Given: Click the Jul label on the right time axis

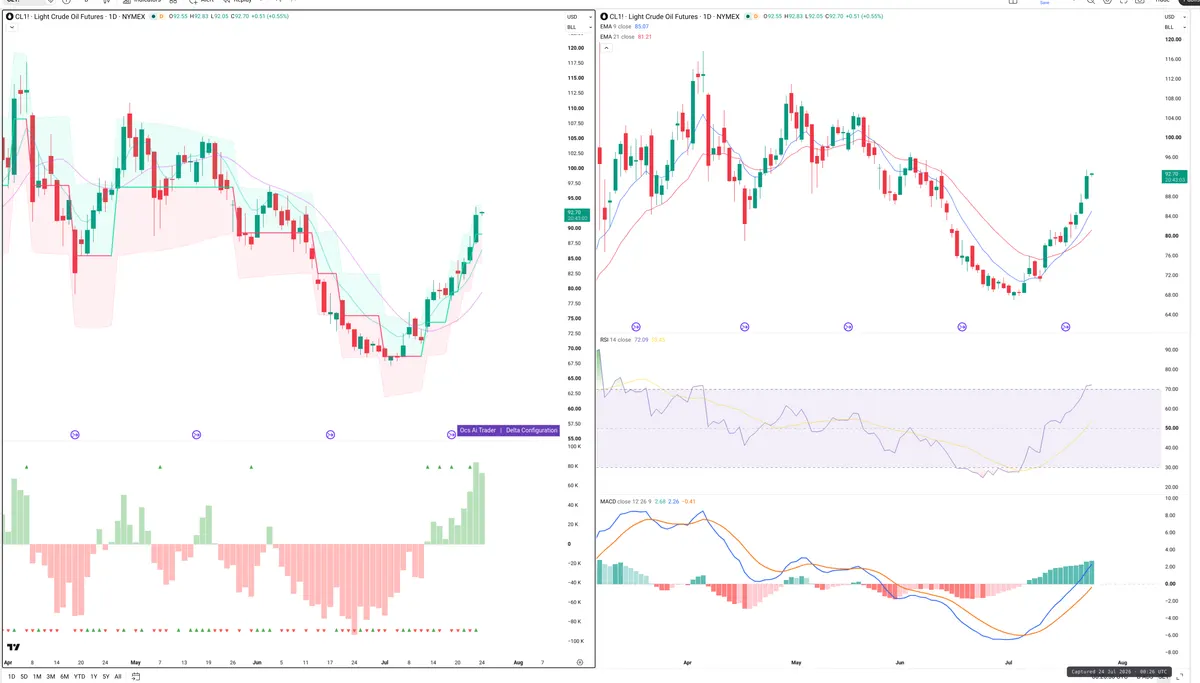Looking at the screenshot, I should [1008, 662].
